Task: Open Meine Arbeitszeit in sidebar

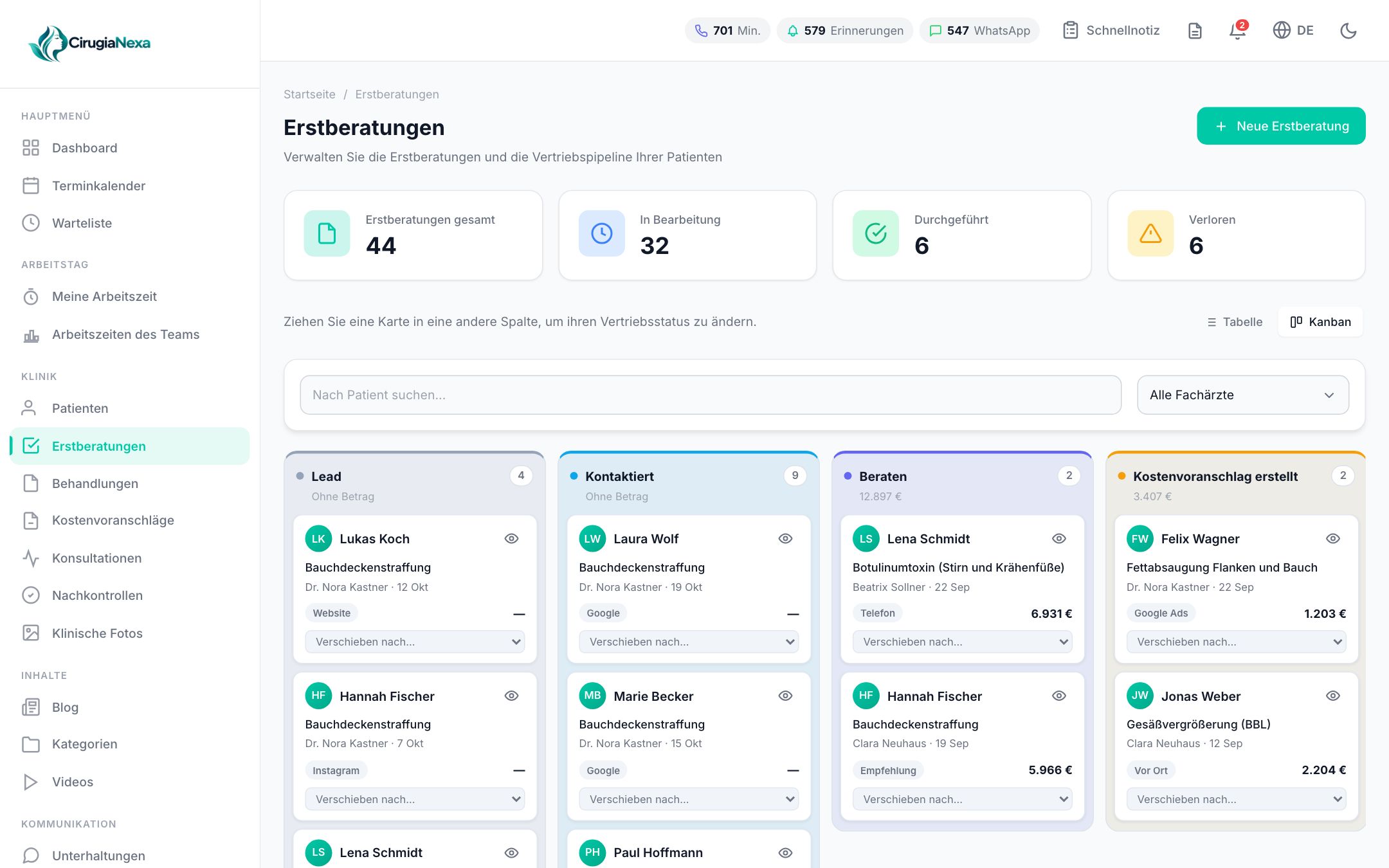Action: click(130, 296)
